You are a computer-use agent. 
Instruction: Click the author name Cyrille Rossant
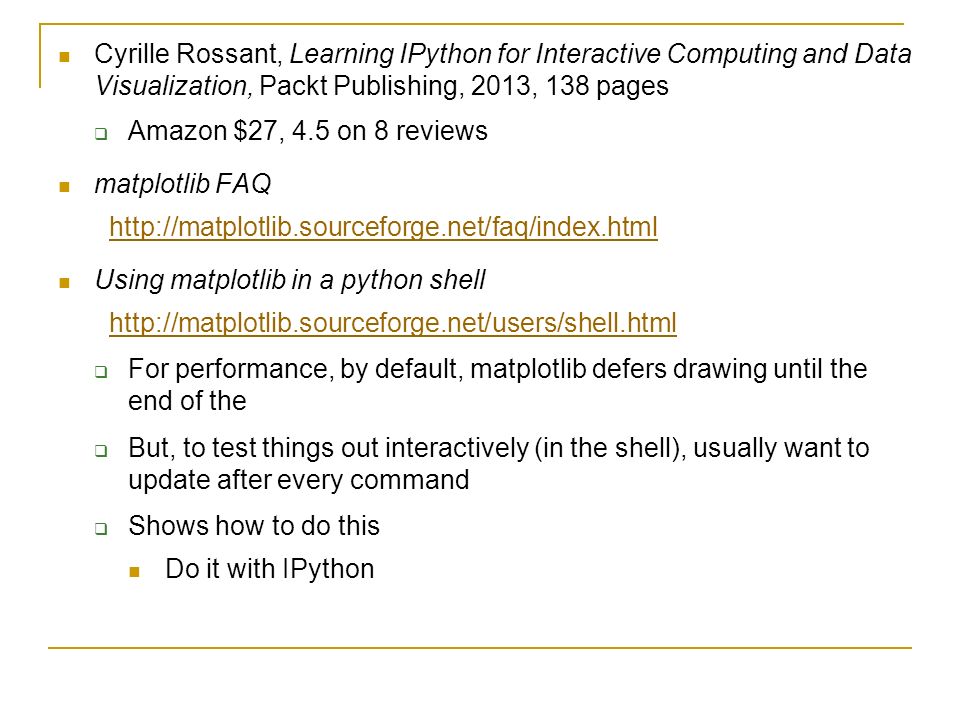(x=186, y=54)
